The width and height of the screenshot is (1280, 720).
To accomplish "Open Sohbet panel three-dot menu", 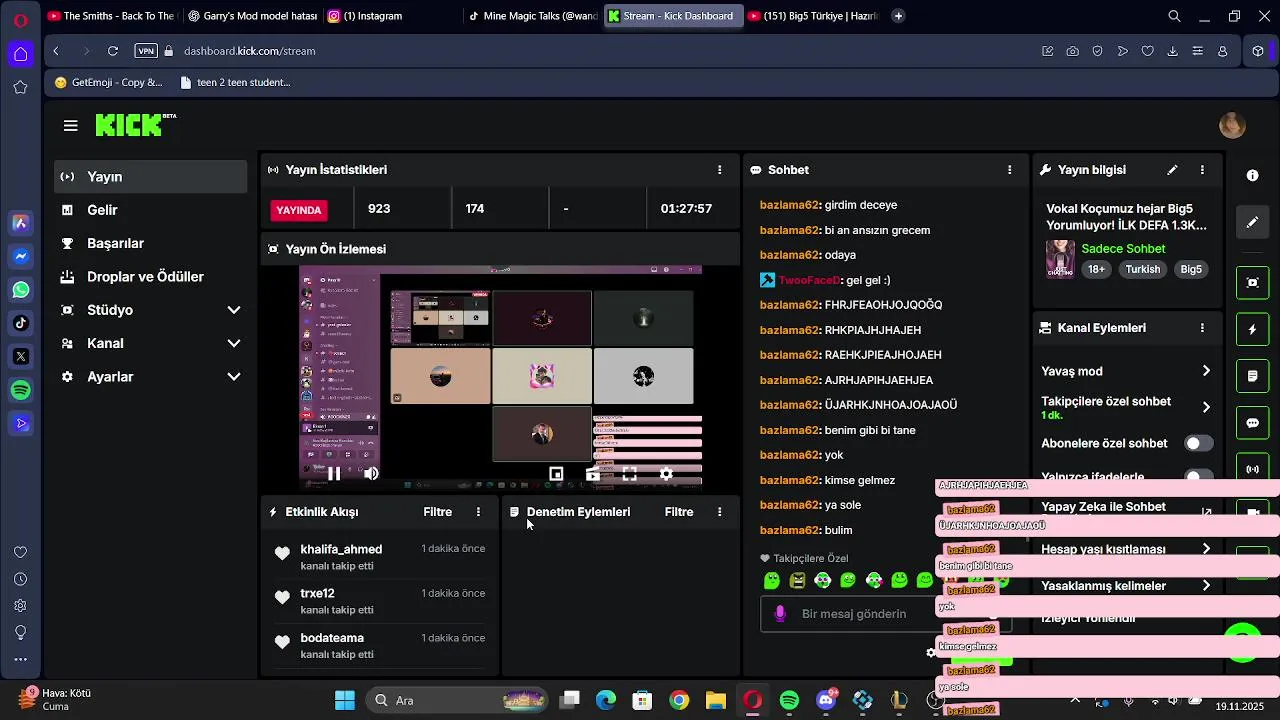I will click(1010, 170).
